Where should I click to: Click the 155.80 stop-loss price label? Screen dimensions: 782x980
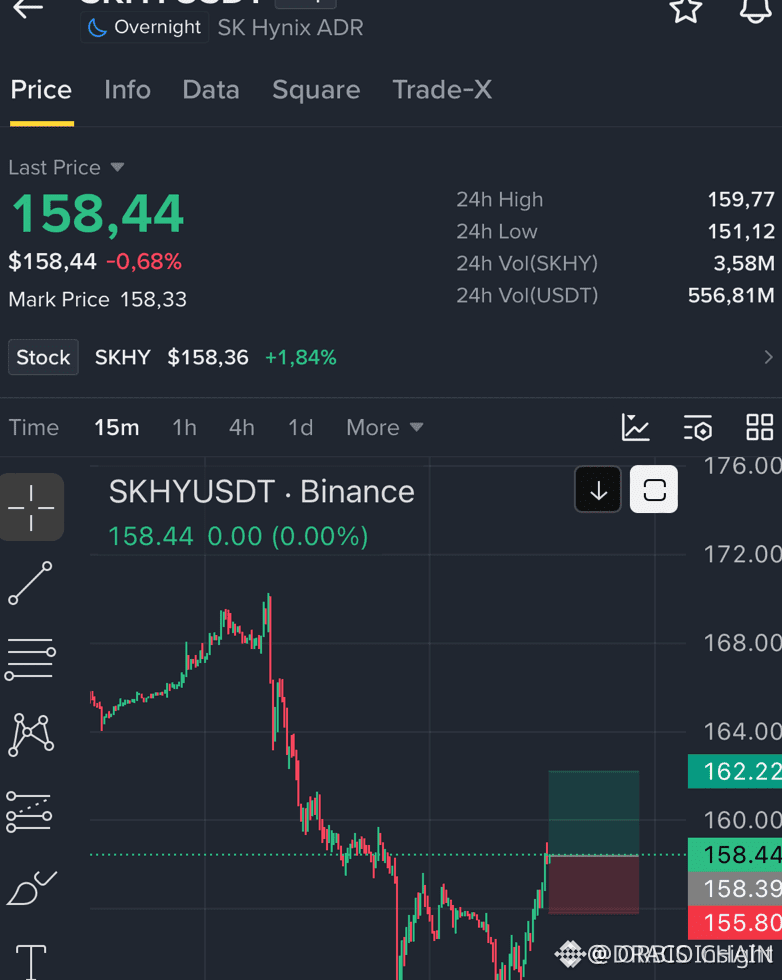click(734, 923)
